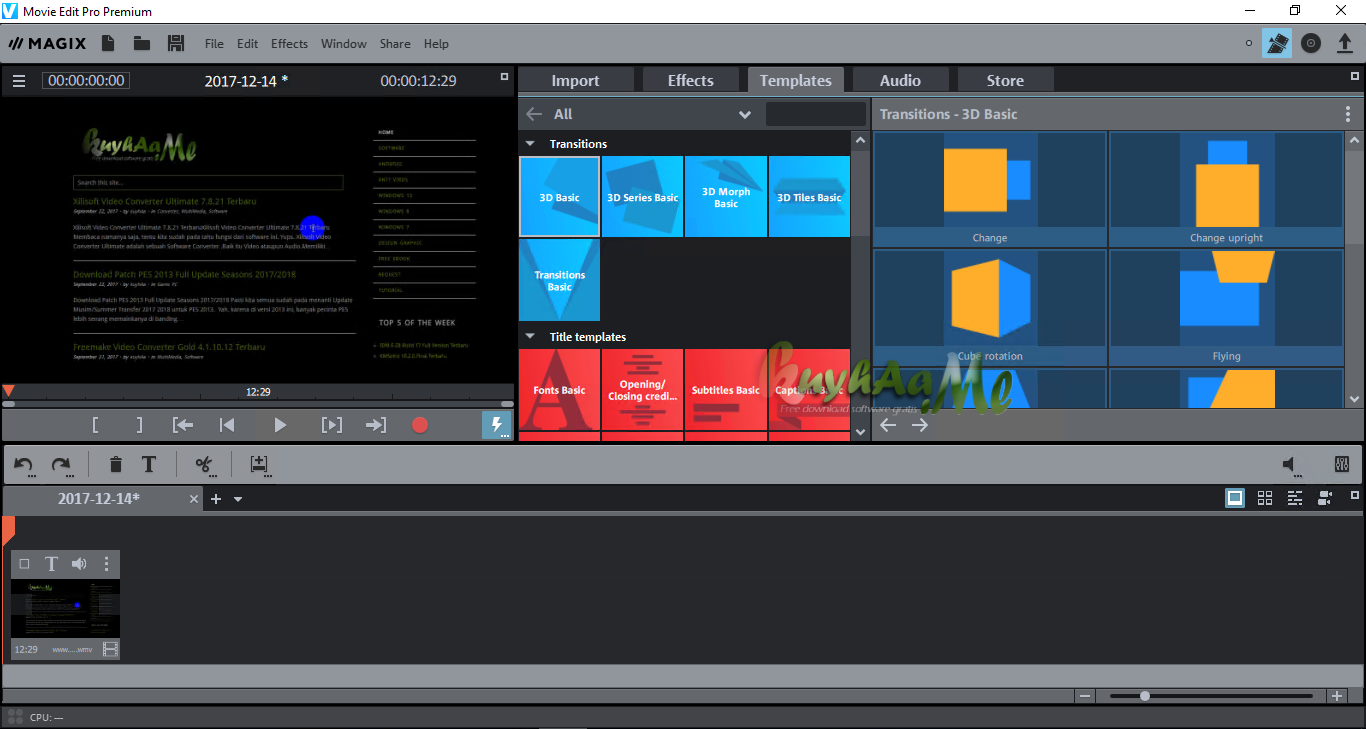Viewport: 1366px width, 729px height.
Task: Redo the last action
Action: click(x=61, y=465)
